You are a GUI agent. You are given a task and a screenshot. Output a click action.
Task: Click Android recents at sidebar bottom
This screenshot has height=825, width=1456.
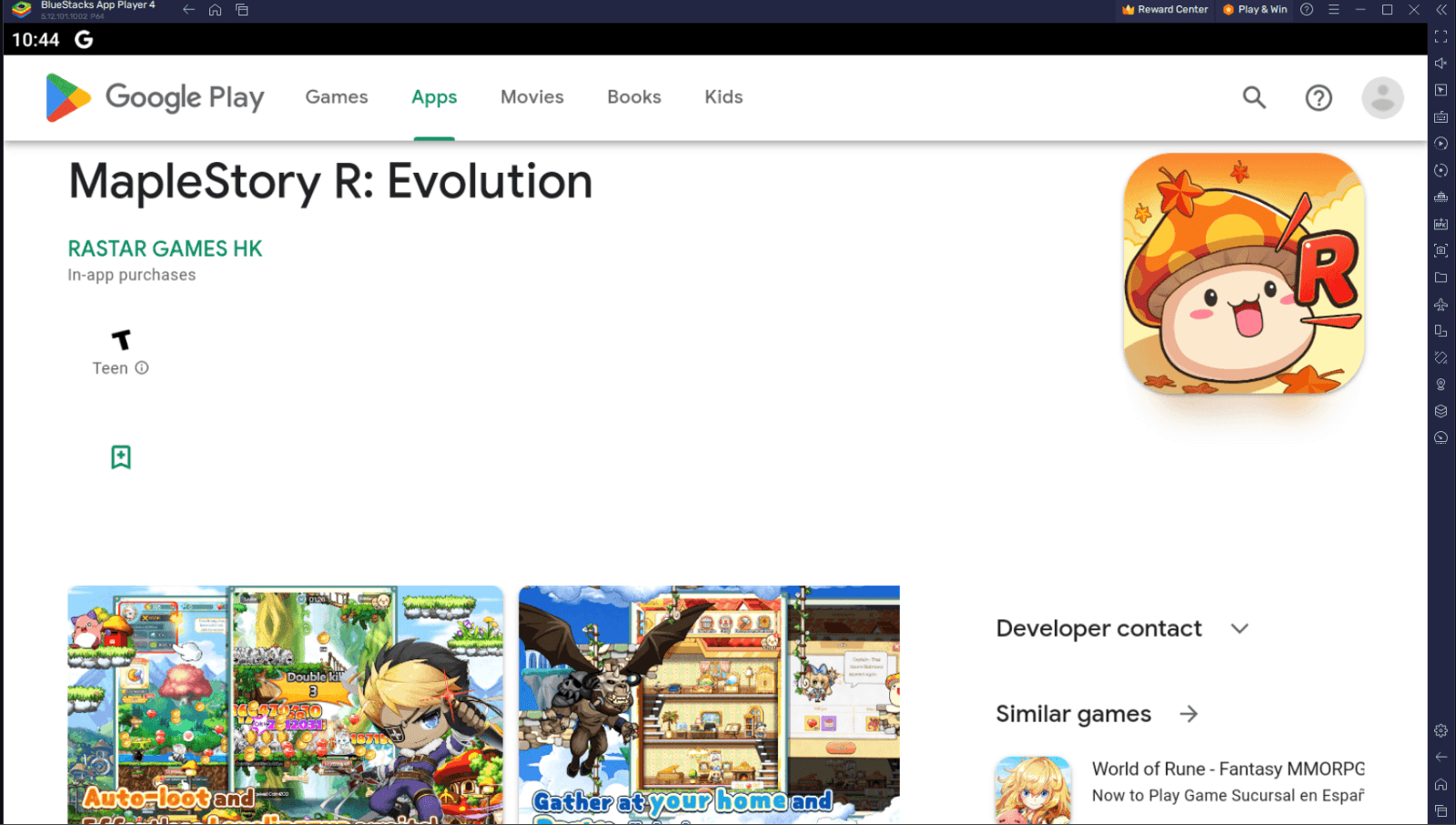pyautogui.click(x=1441, y=810)
